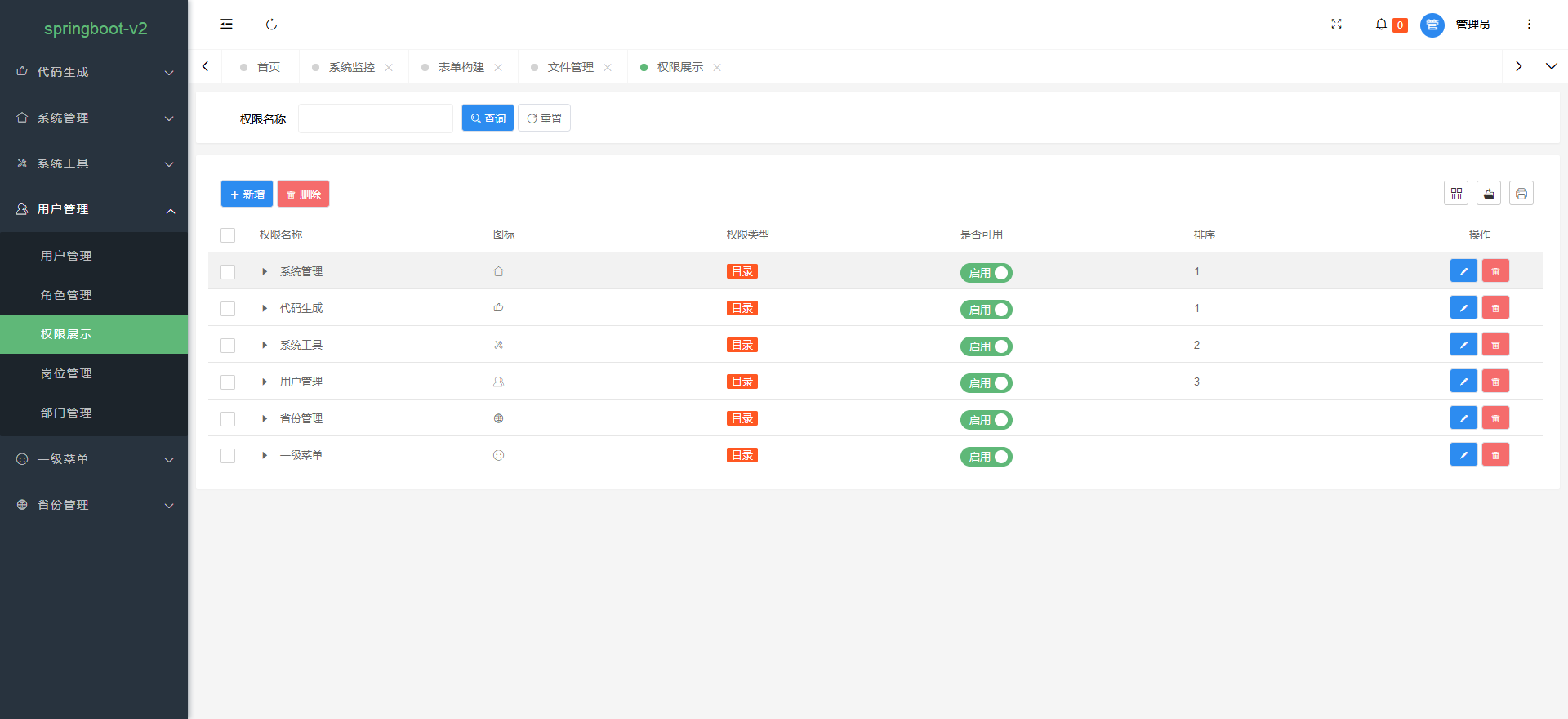Toggle the 启用 switch for 一级菜单
The image size is (1568, 719).
click(986, 457)
